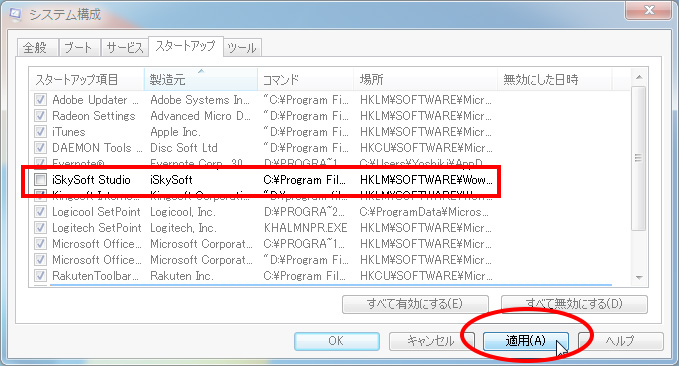
Task: Select the Logitech, Inc. cell
Action: point(183,228)
